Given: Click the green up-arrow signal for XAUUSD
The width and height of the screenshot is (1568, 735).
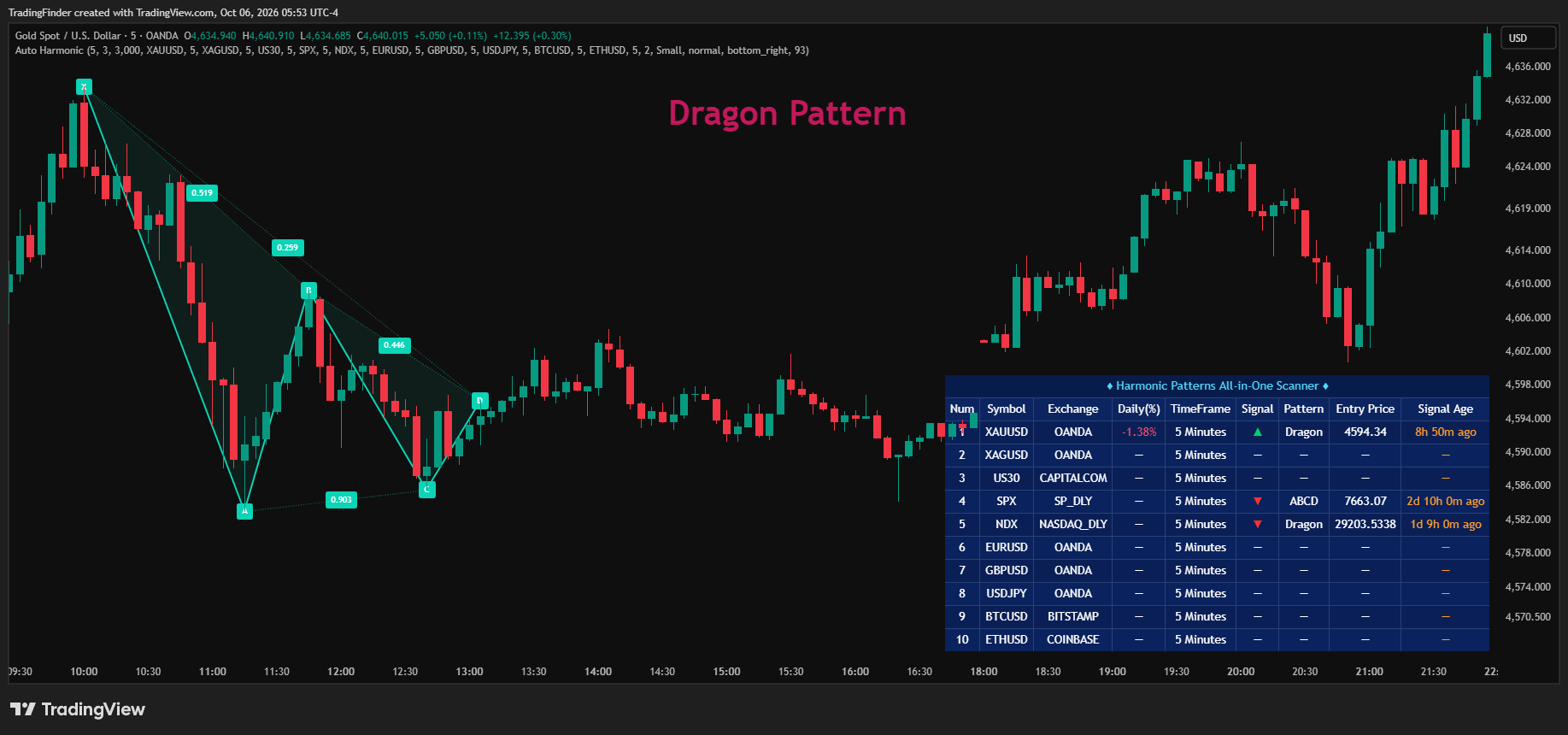Looking at the screenshot, I should (x=1258, y=432).
